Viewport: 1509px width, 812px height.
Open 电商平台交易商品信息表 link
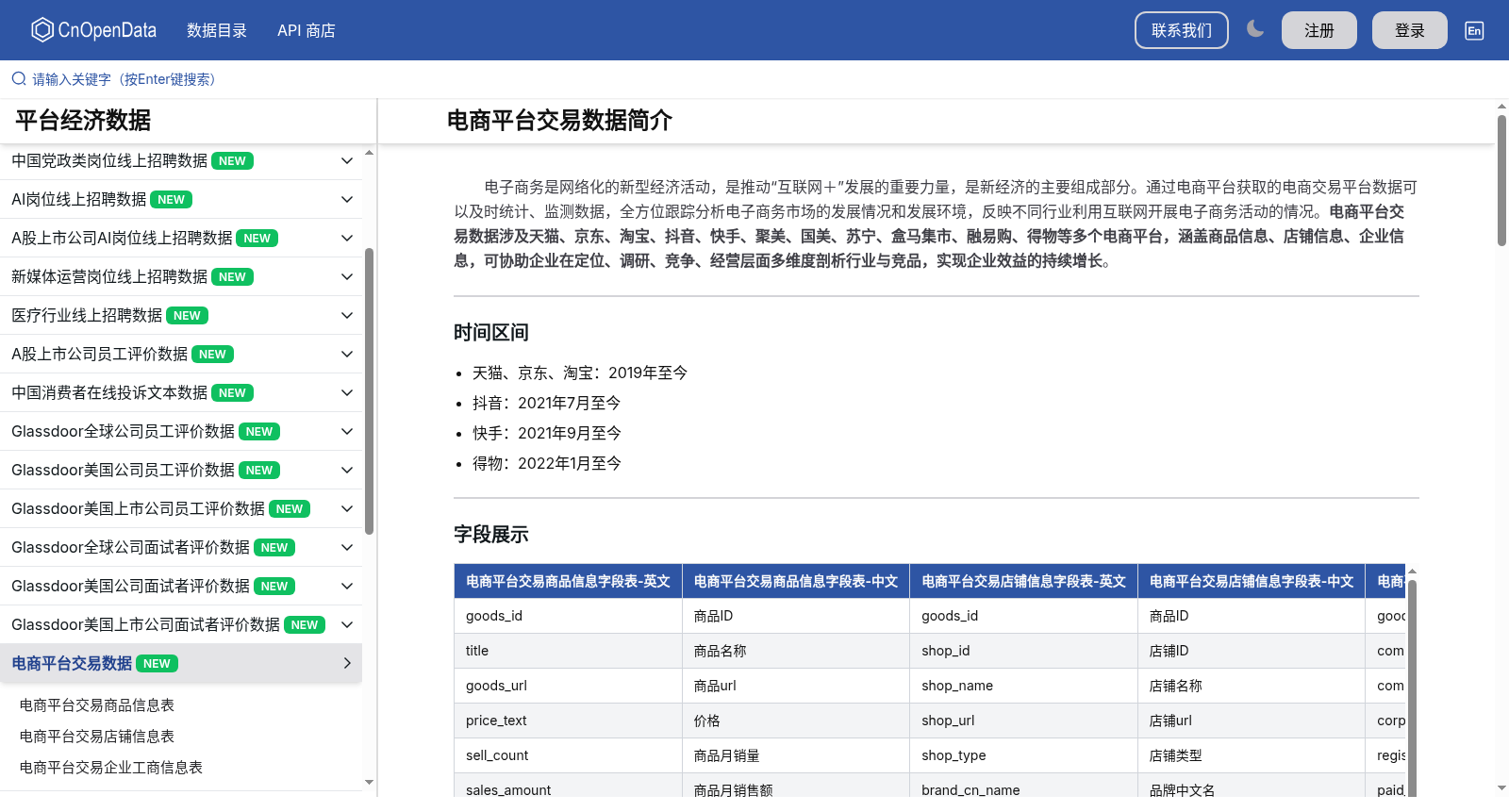97,705
